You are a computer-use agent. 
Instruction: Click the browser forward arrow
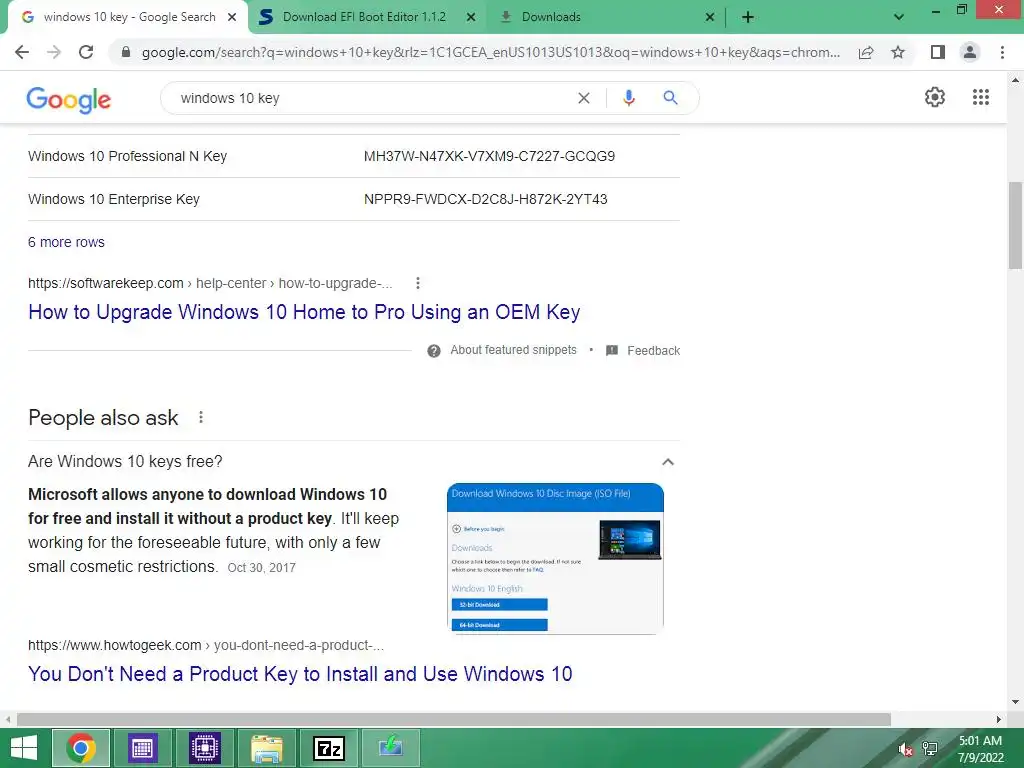[54, 52]
